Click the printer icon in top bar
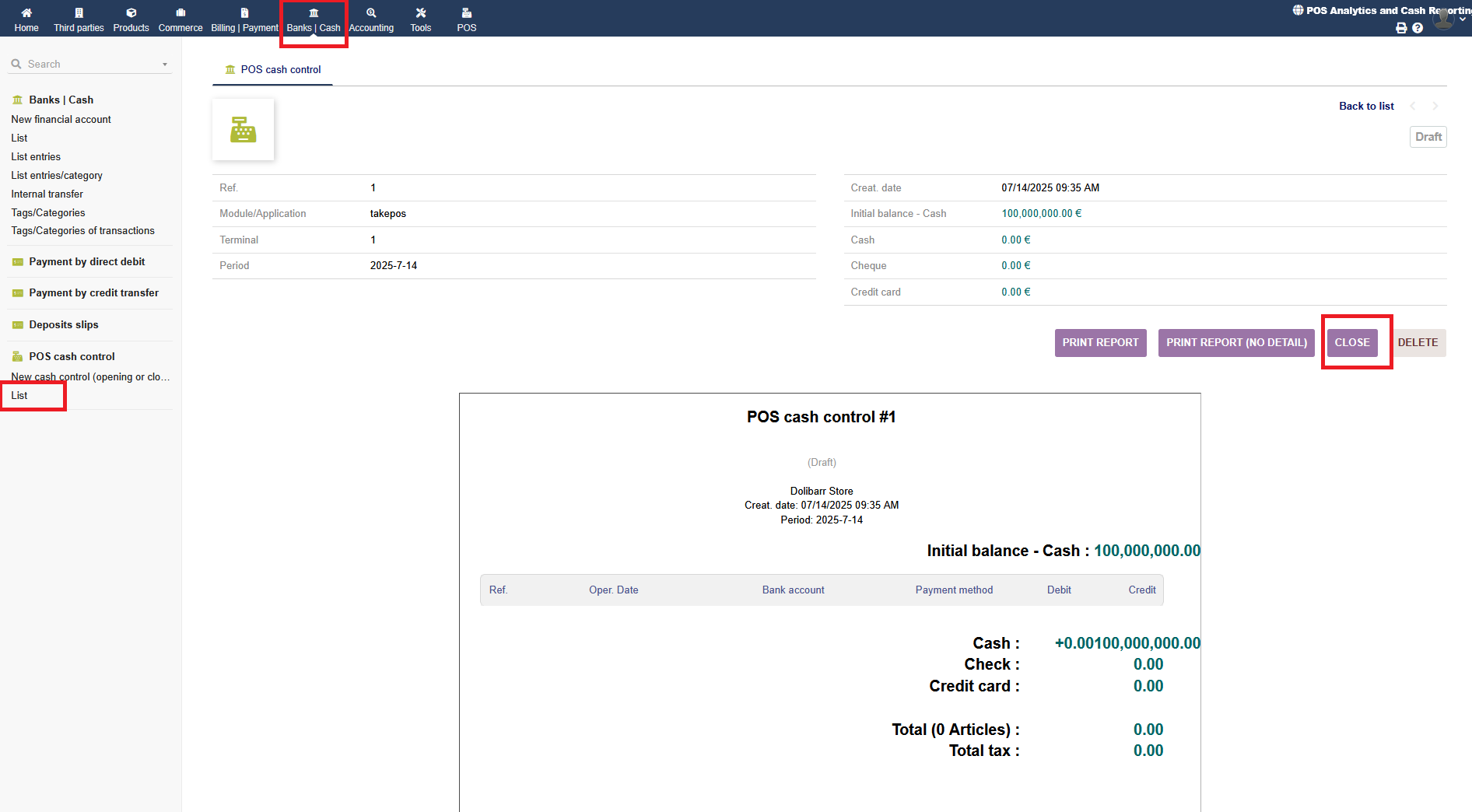 1401,28
